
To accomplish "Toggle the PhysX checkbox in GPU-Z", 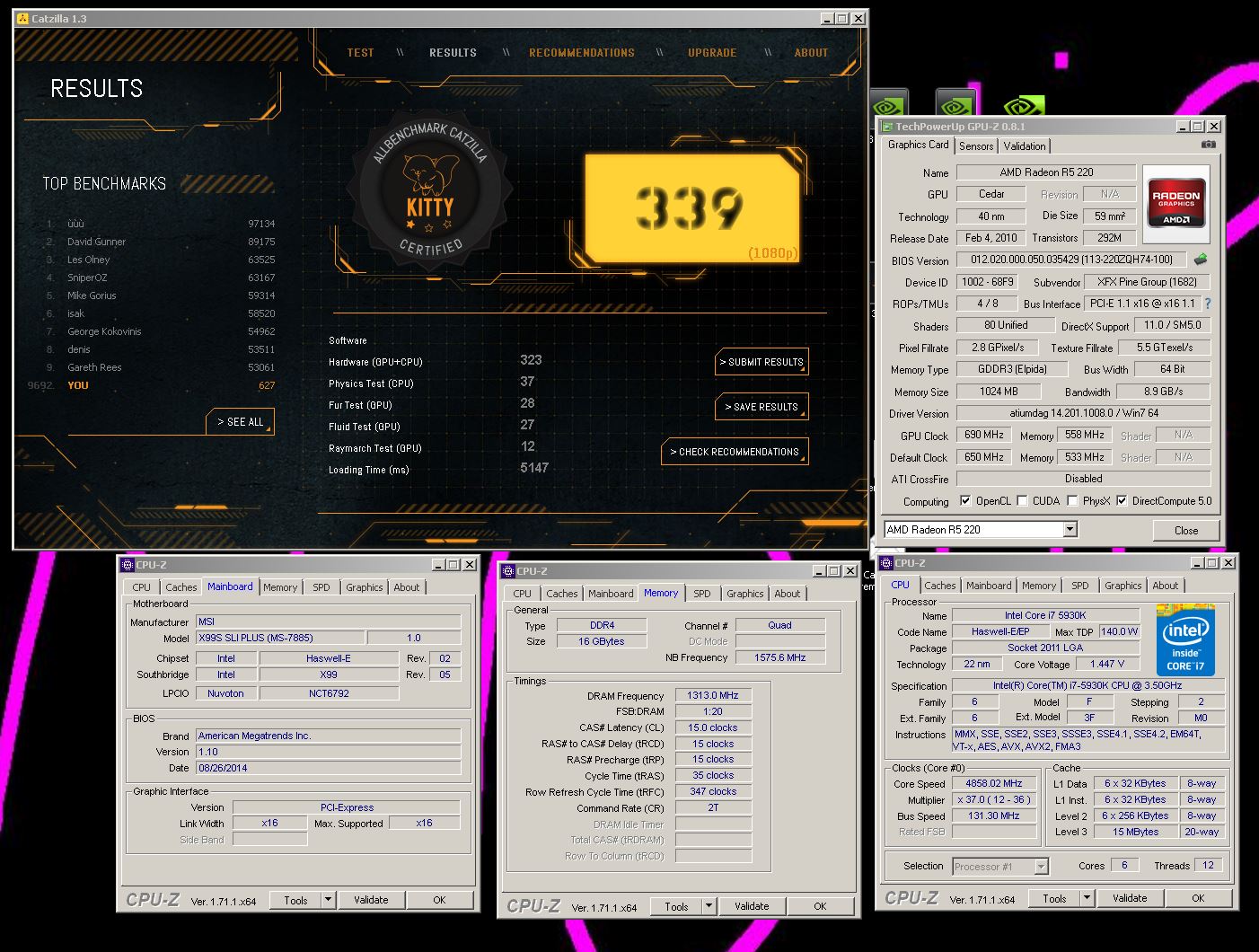I will coord(1072,501).
